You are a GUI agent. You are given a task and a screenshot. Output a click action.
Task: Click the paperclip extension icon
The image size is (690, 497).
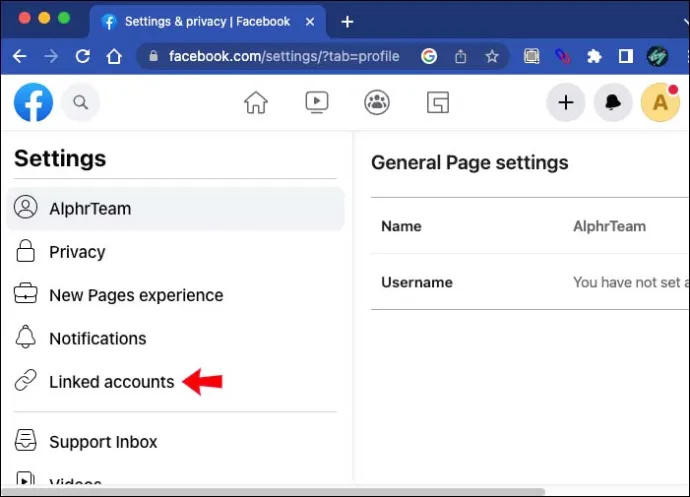563,56
